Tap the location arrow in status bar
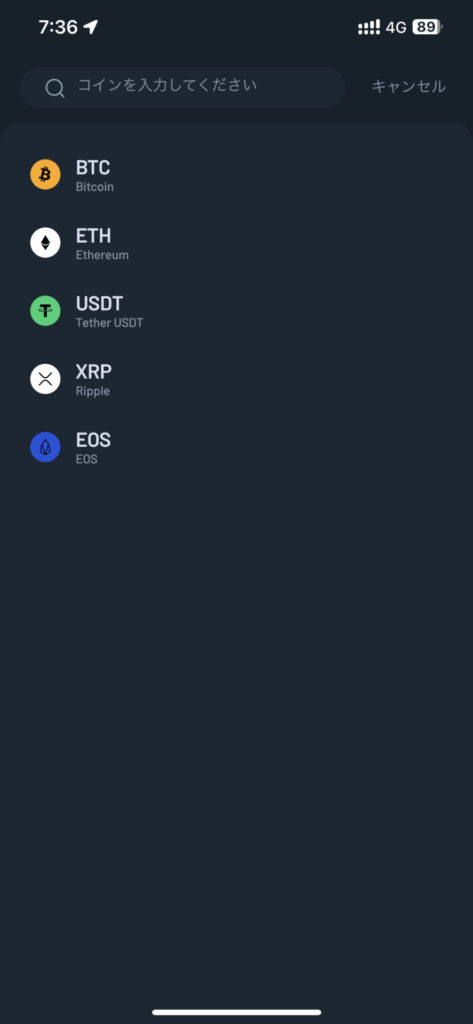The image size is (473, 1024). tap(91, 27)
